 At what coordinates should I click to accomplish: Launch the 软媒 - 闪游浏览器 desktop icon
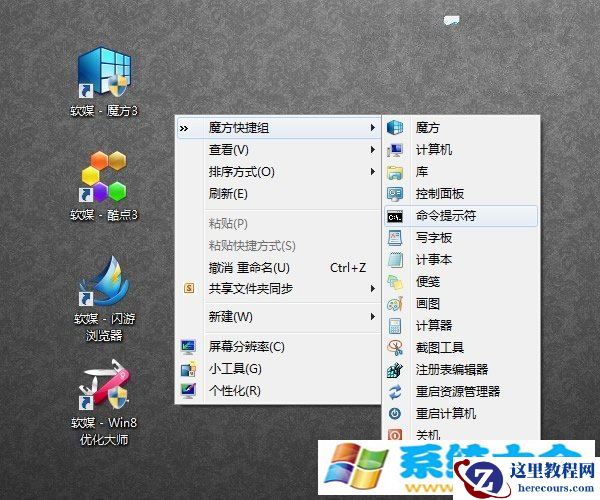104,298
